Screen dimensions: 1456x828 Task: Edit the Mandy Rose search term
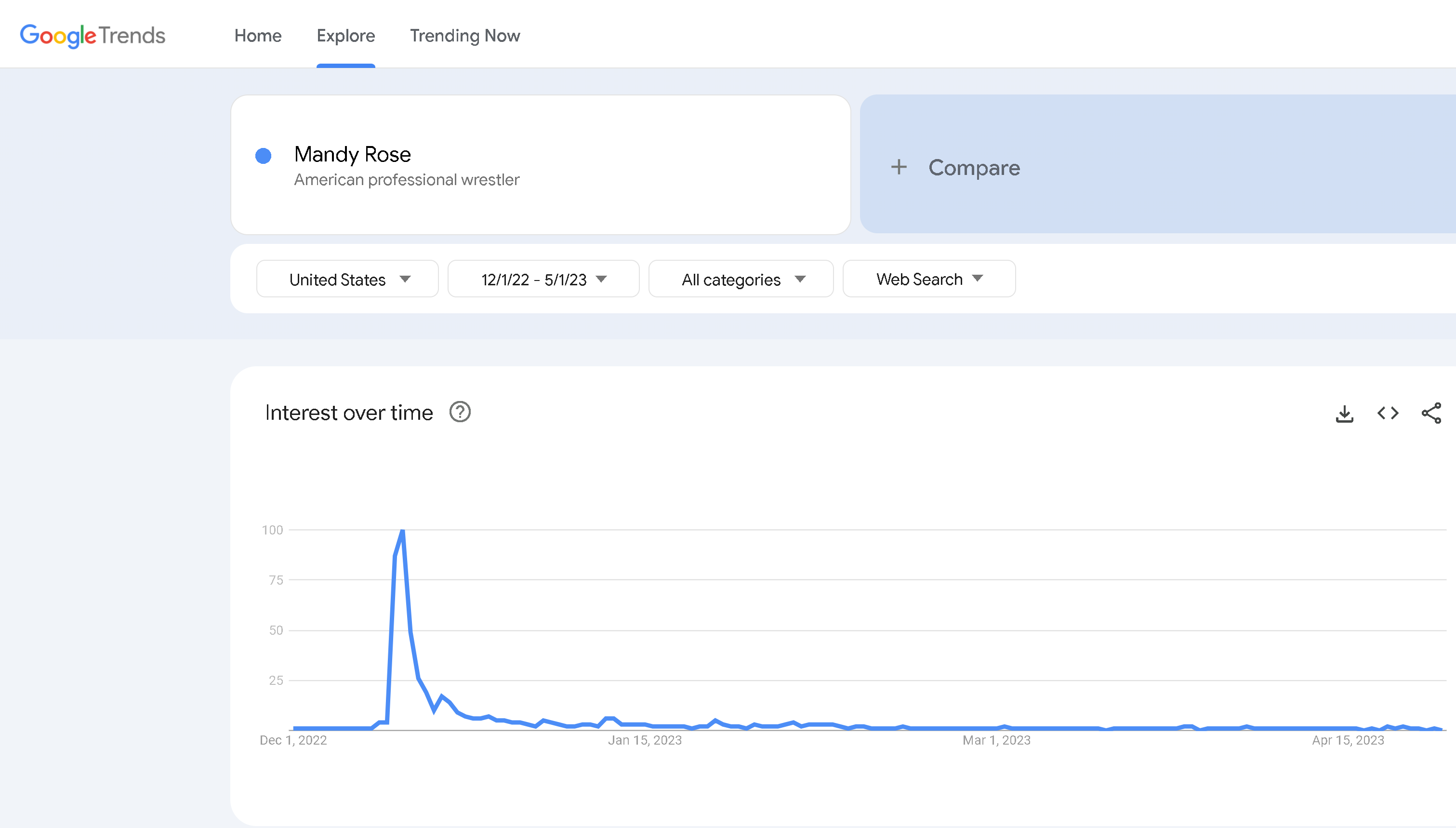(352, 155)
